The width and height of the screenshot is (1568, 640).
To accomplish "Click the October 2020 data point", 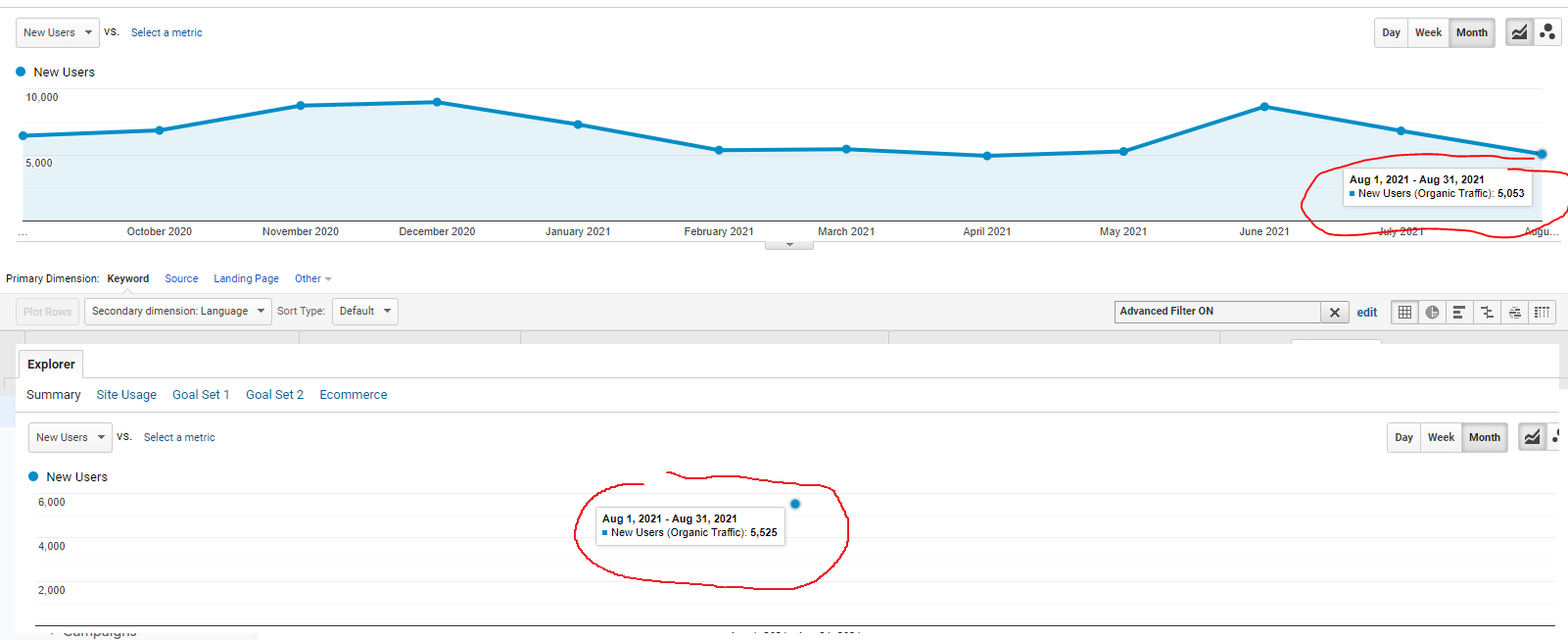I will pyautogui.click(x=160, y=130).
